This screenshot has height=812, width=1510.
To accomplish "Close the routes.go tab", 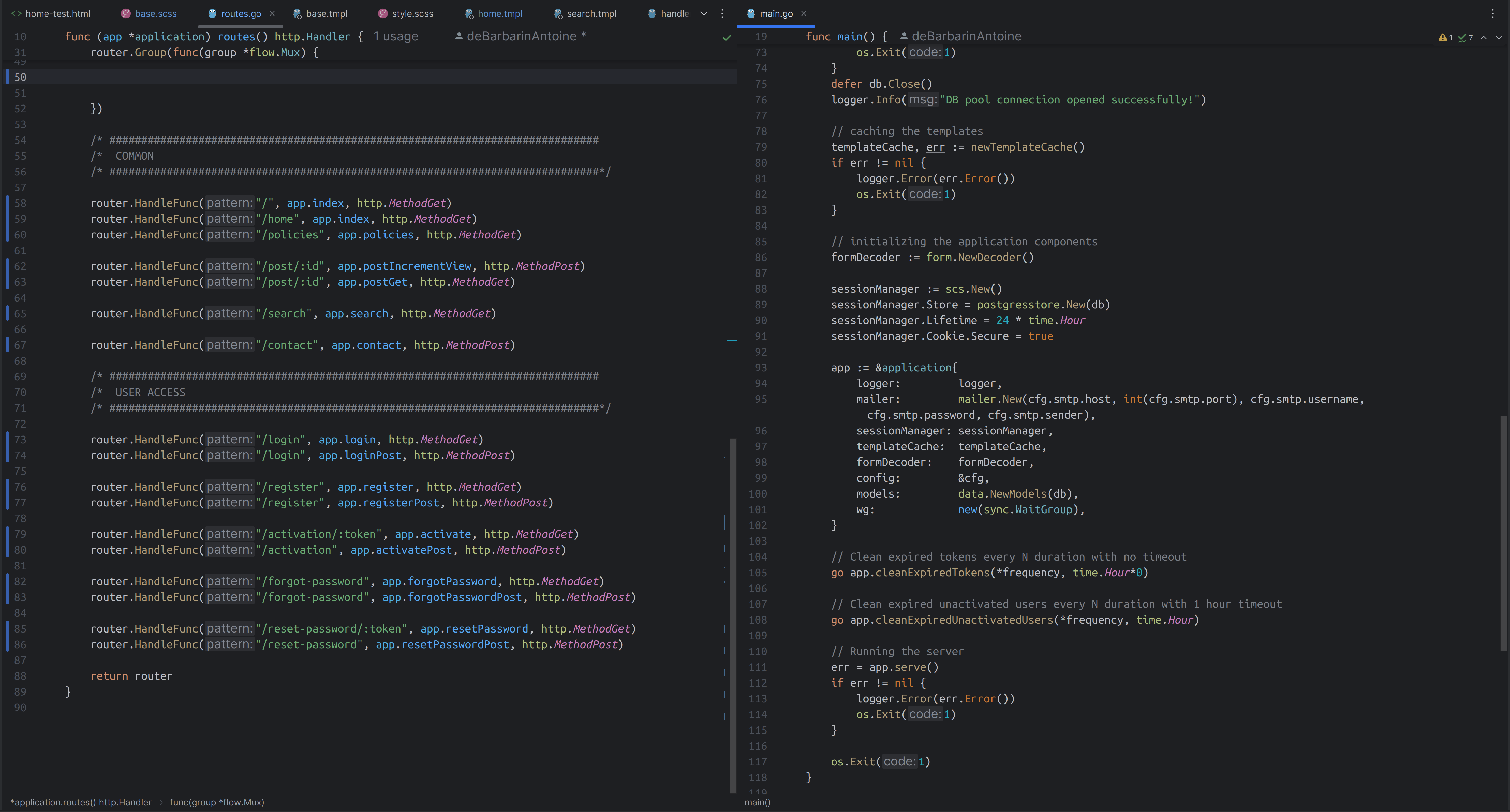I will pyautogui.click(x=272, y=13).
